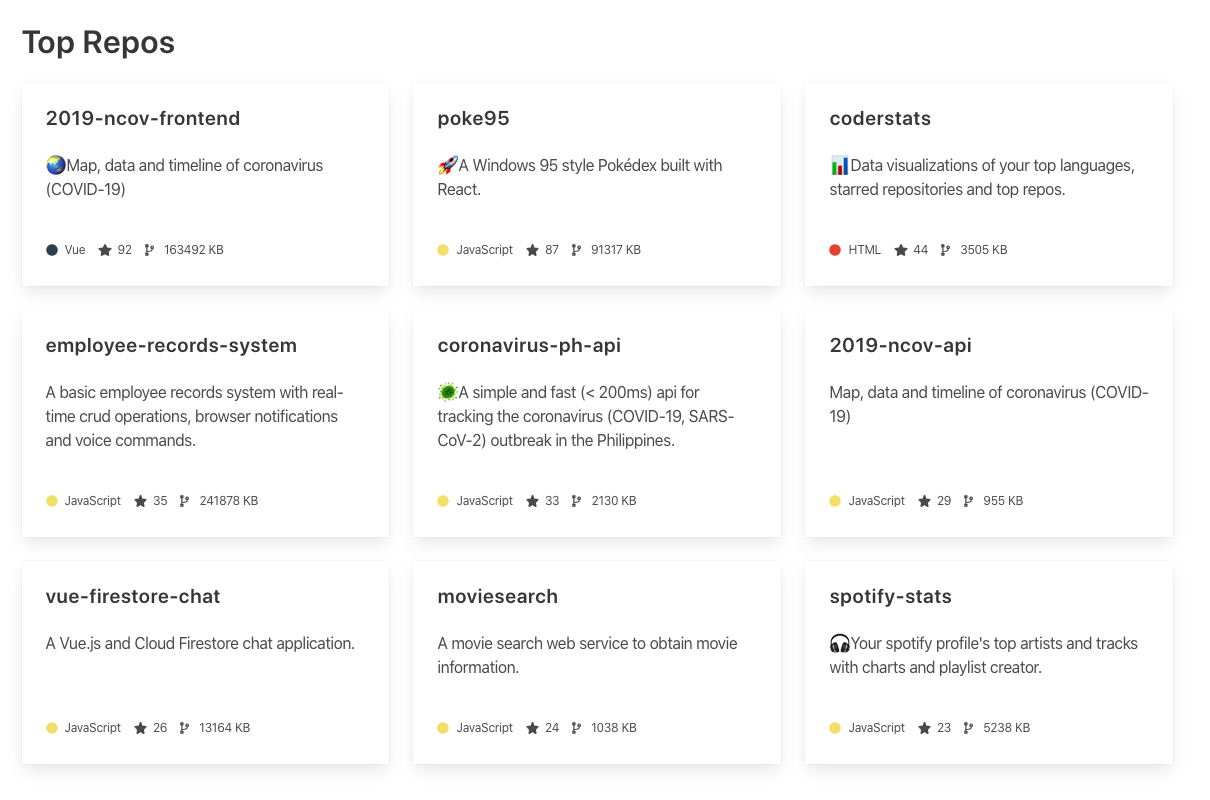Viewport: 1210px width, 800px height.
Task: Click the fork icon on 2019-ncov-api
Action: point(969,500)
